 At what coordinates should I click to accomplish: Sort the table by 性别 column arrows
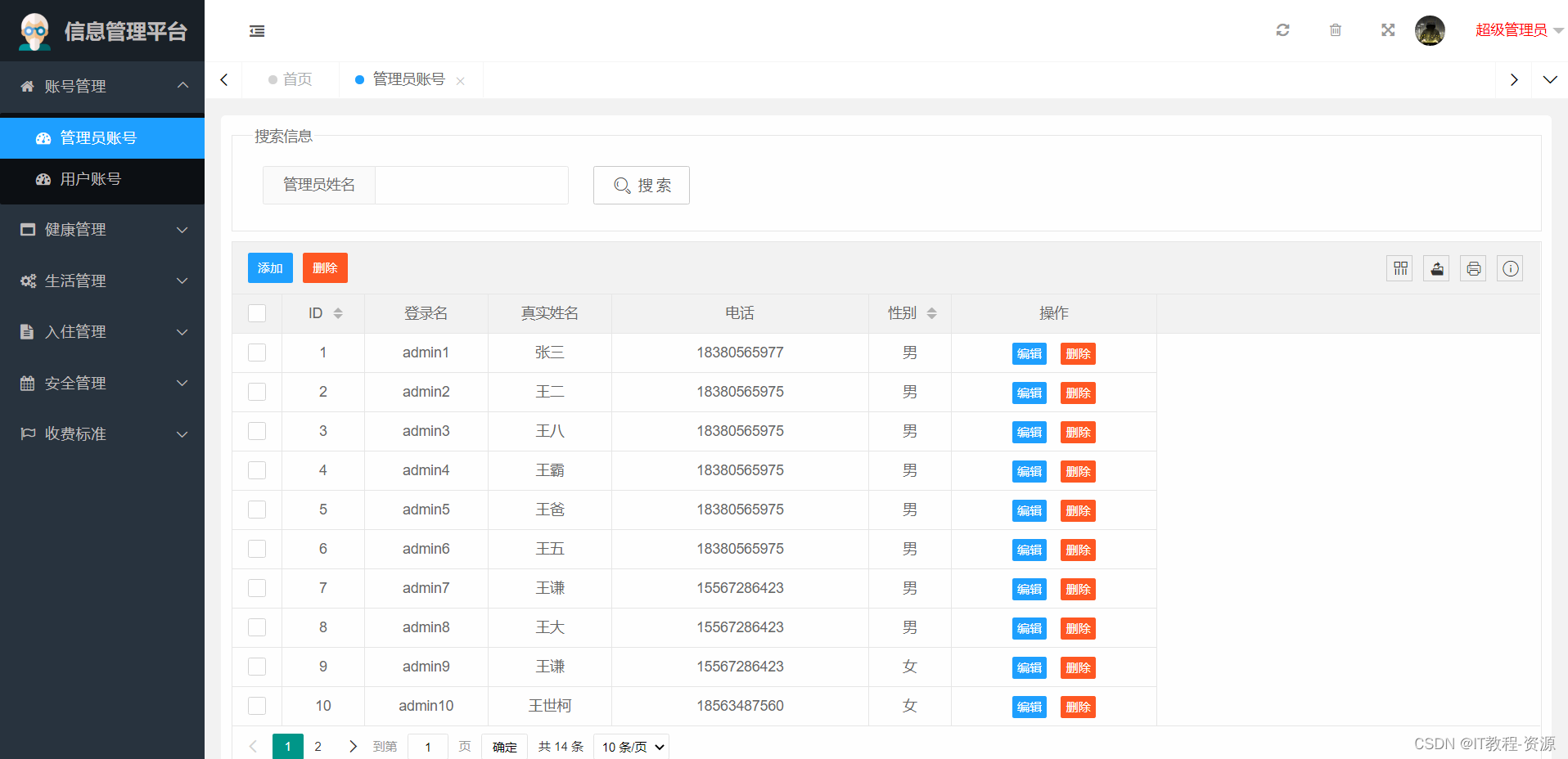pos(931,313)
